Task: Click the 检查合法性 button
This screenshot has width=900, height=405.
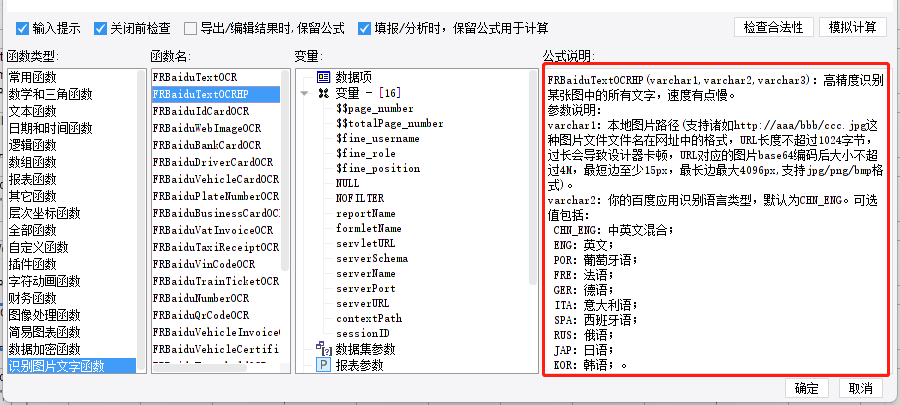Action: [773, 27]
